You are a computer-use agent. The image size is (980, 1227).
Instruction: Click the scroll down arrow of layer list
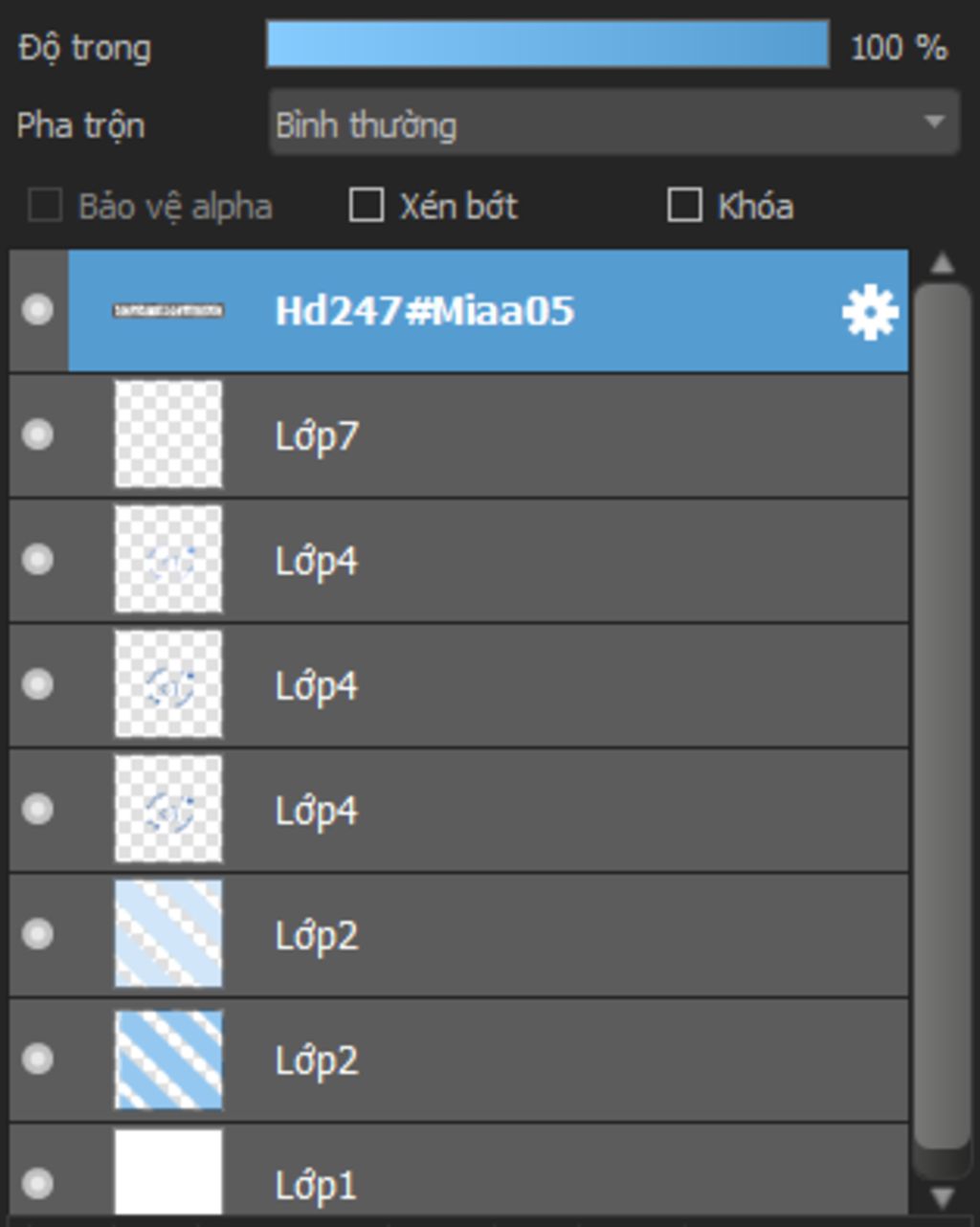[x=943, y=1197]
